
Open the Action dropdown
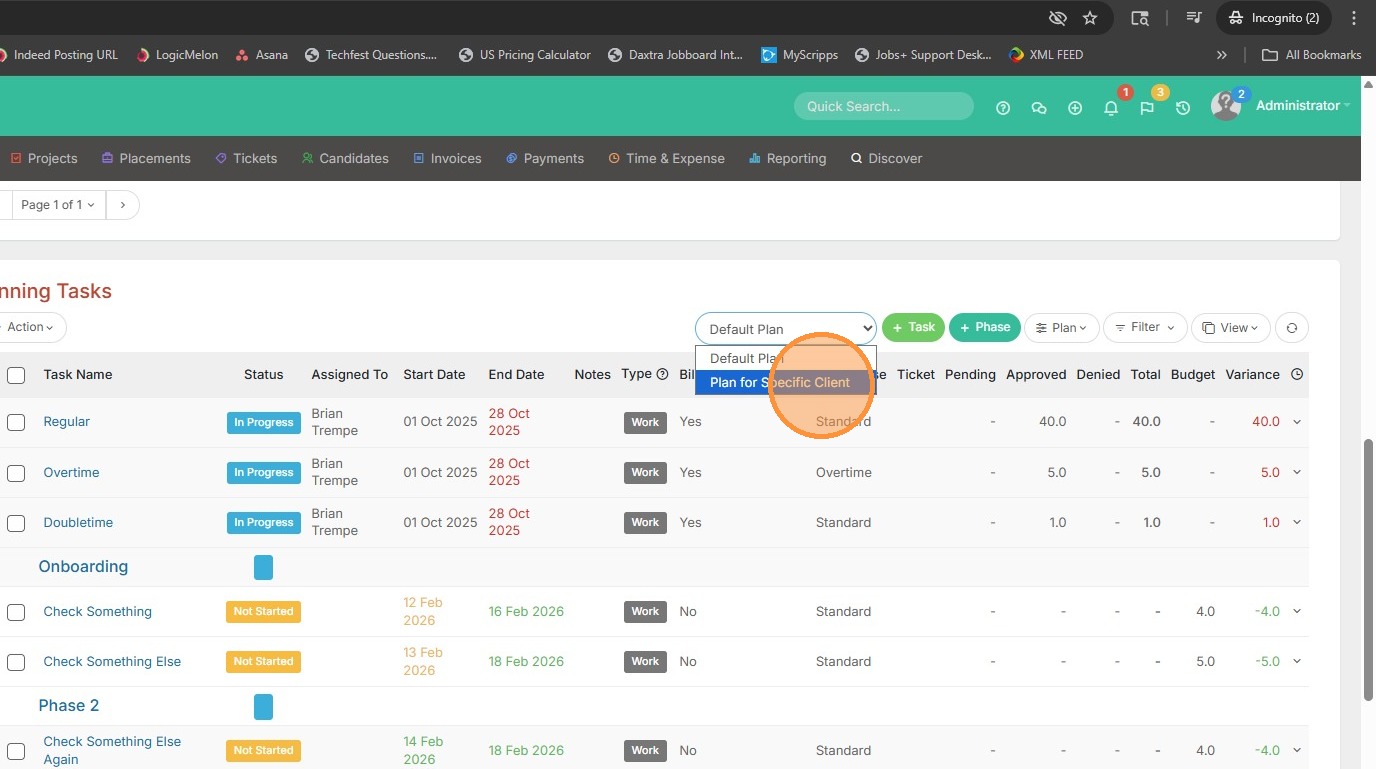tap(30, 327)
